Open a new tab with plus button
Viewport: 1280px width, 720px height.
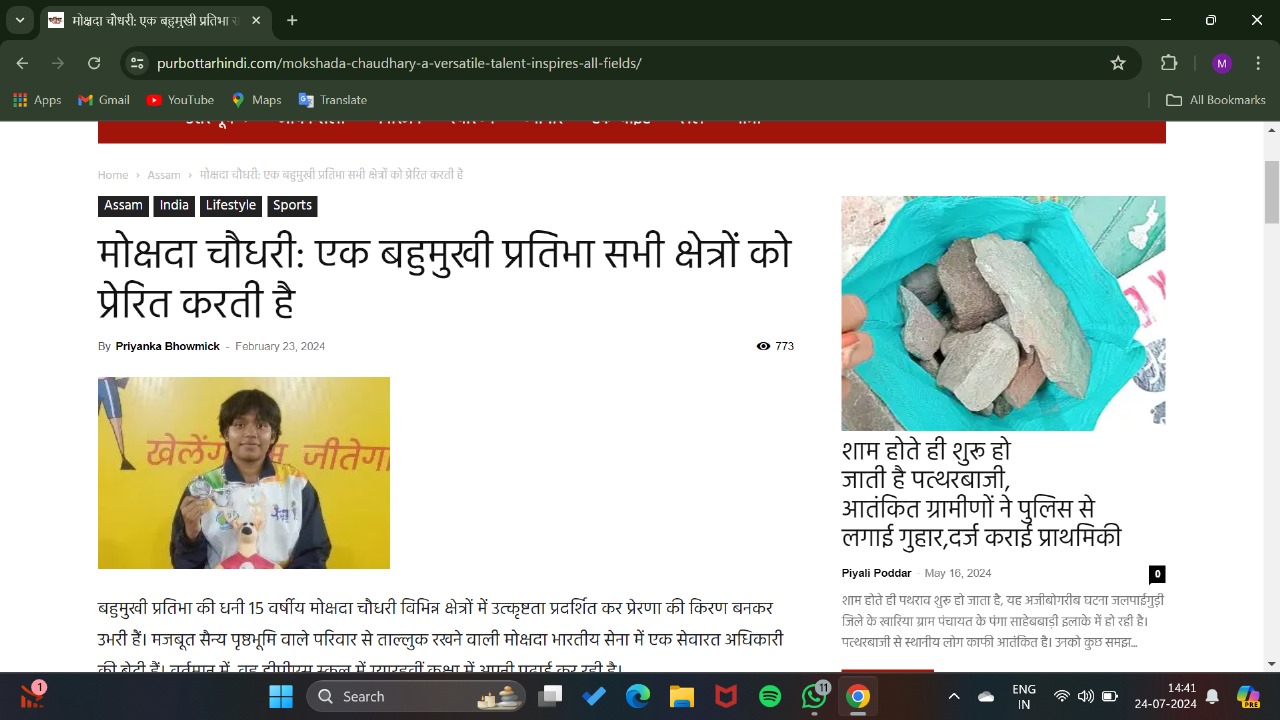pos(292,20)
